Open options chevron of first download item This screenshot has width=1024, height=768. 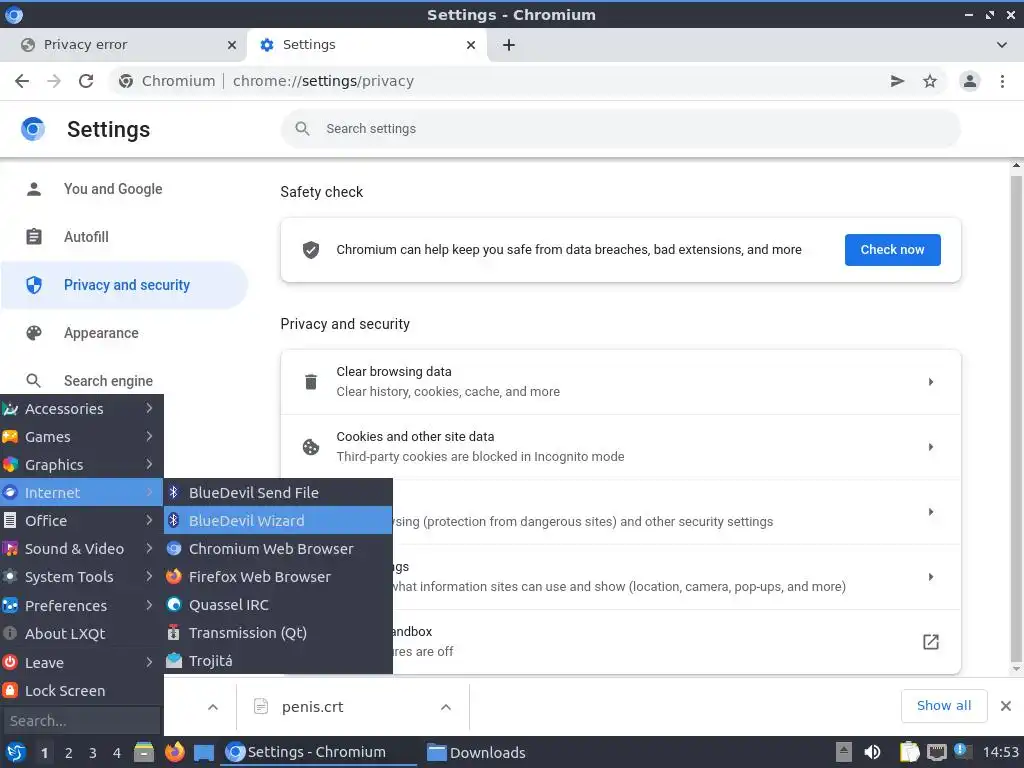[213, 707]
